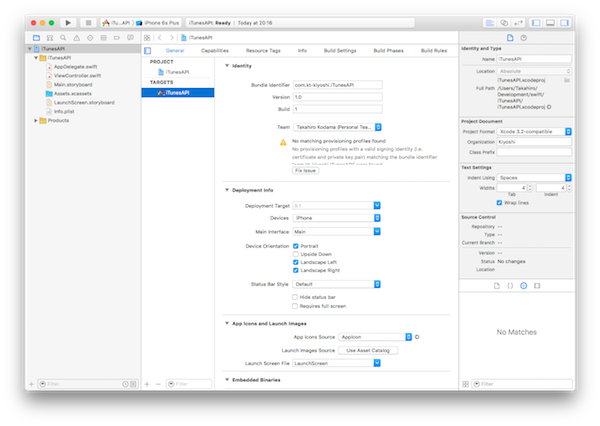Viewport: 600px width, 426px height.
Task: Enable Upside Down orientation
Action: pyautogui.click(x=295, y=254)
